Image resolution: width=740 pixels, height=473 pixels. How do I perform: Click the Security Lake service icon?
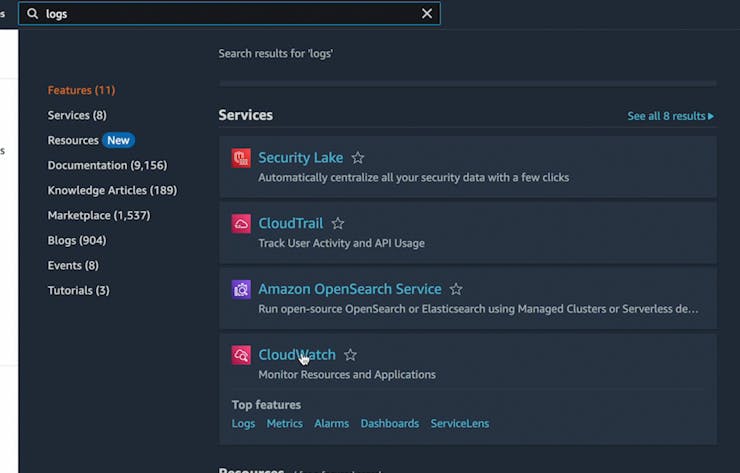241,158
